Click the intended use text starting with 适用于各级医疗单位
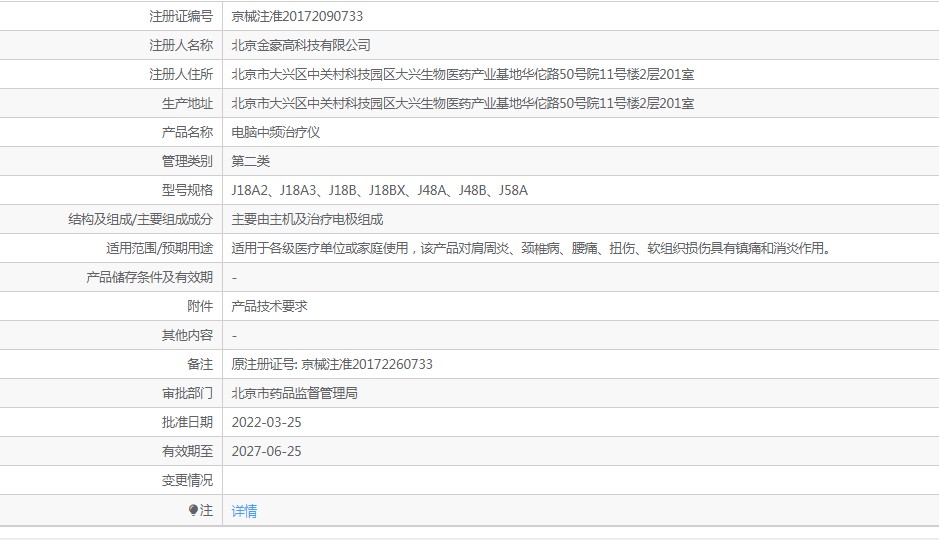Screen dimensions: 939x540 click(532, 248)
